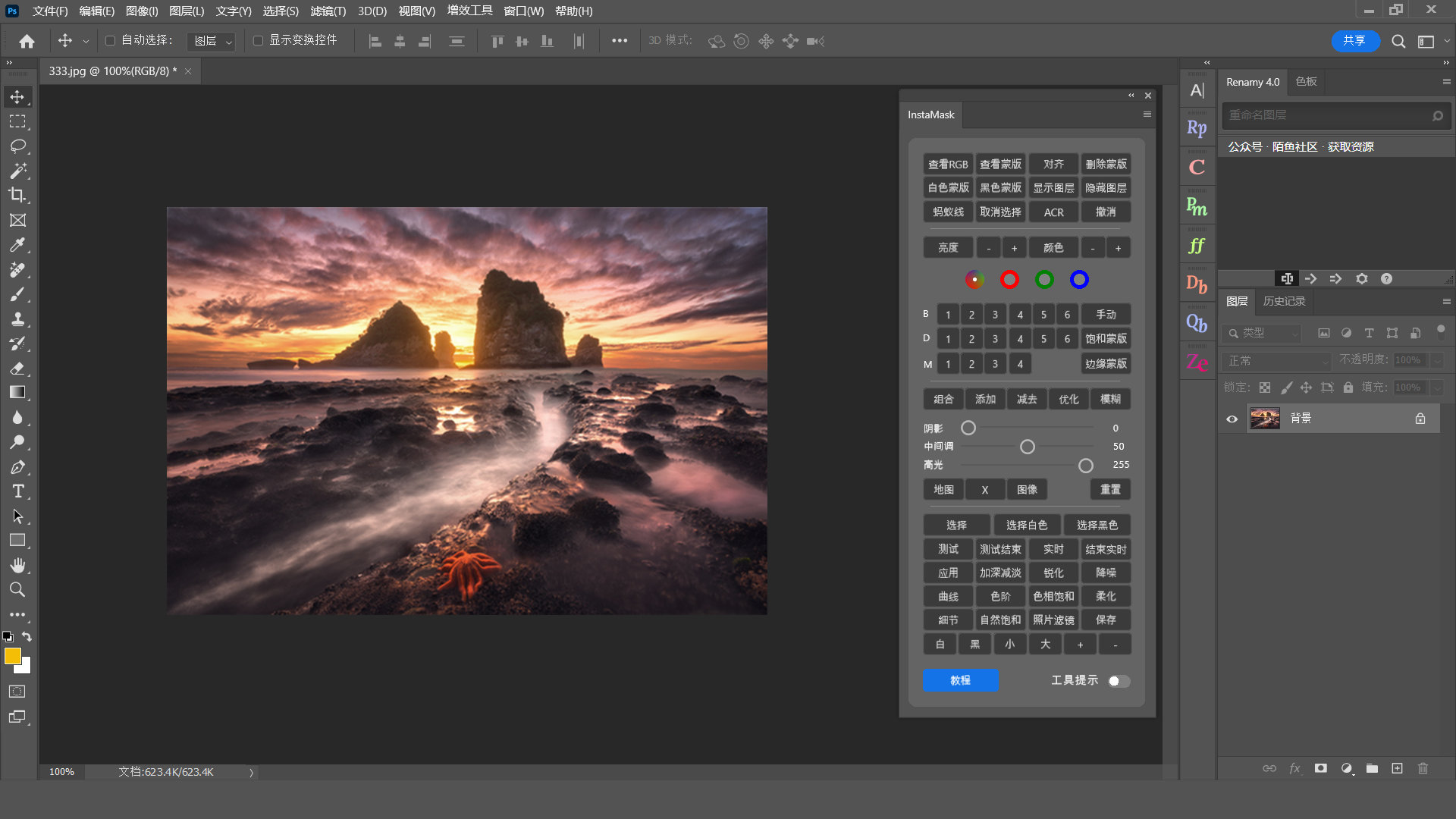Select the Hand tool
1456x819 pixels.
tap(17, 565)
